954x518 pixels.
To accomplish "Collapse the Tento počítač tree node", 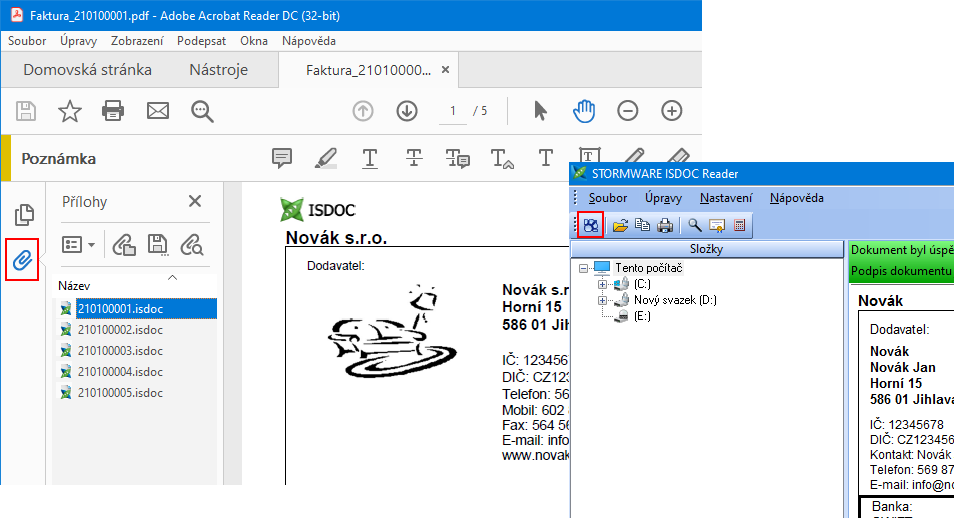I will pos(583,268).
